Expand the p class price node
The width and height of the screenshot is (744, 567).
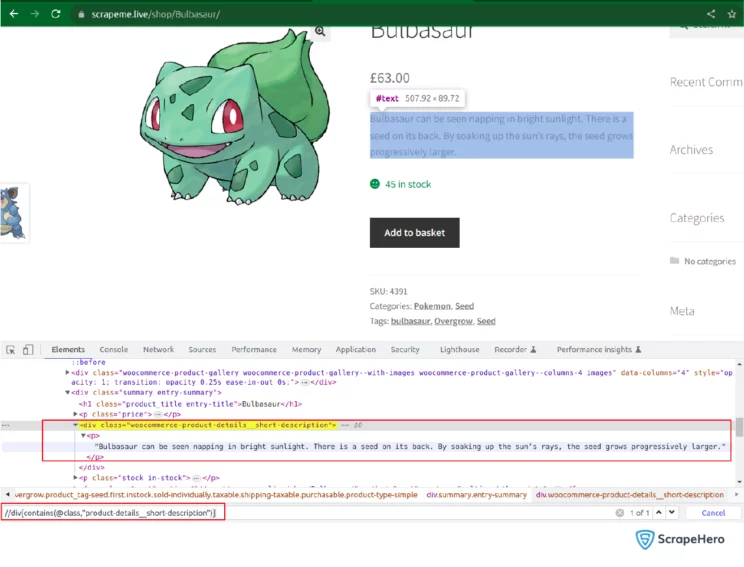[75, 414]
